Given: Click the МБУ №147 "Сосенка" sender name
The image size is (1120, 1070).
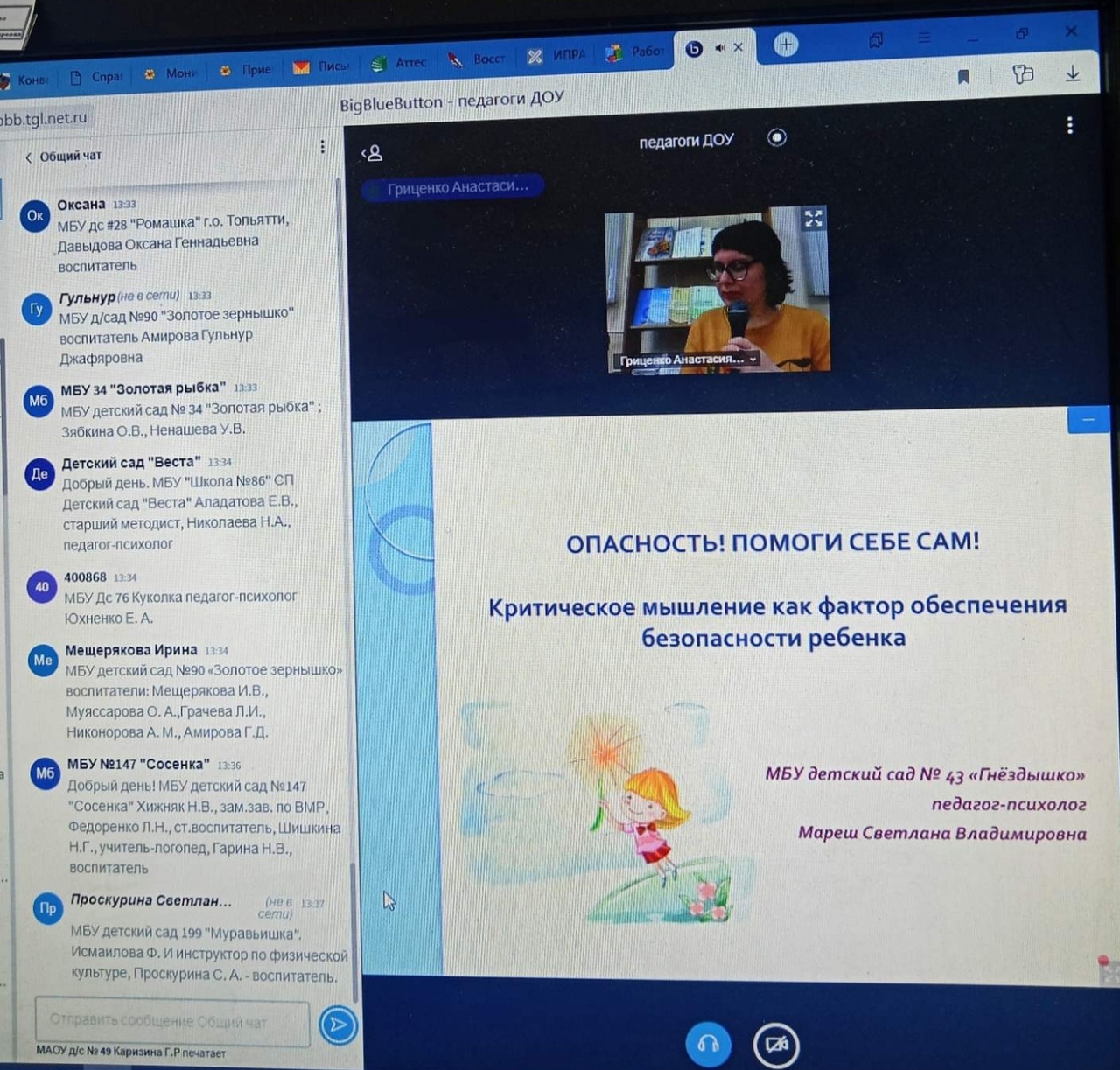Looking at the screenshot, I should (x=138, y=764).
